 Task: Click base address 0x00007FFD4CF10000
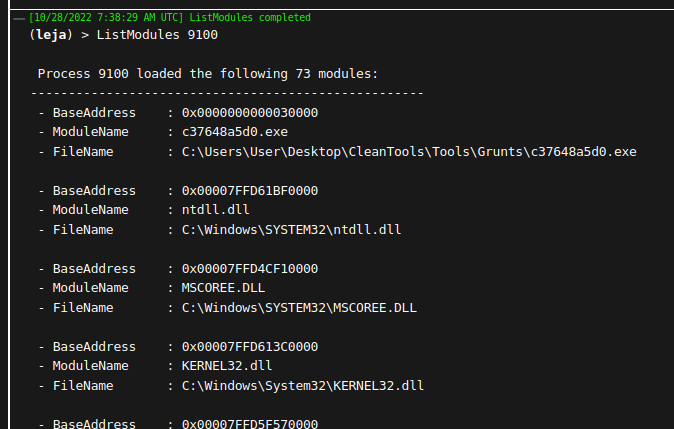(250, 269)
